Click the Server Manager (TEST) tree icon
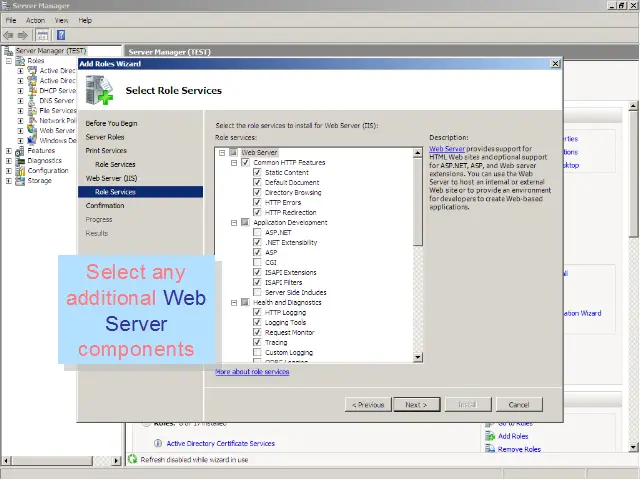 (x=8, y=51)
